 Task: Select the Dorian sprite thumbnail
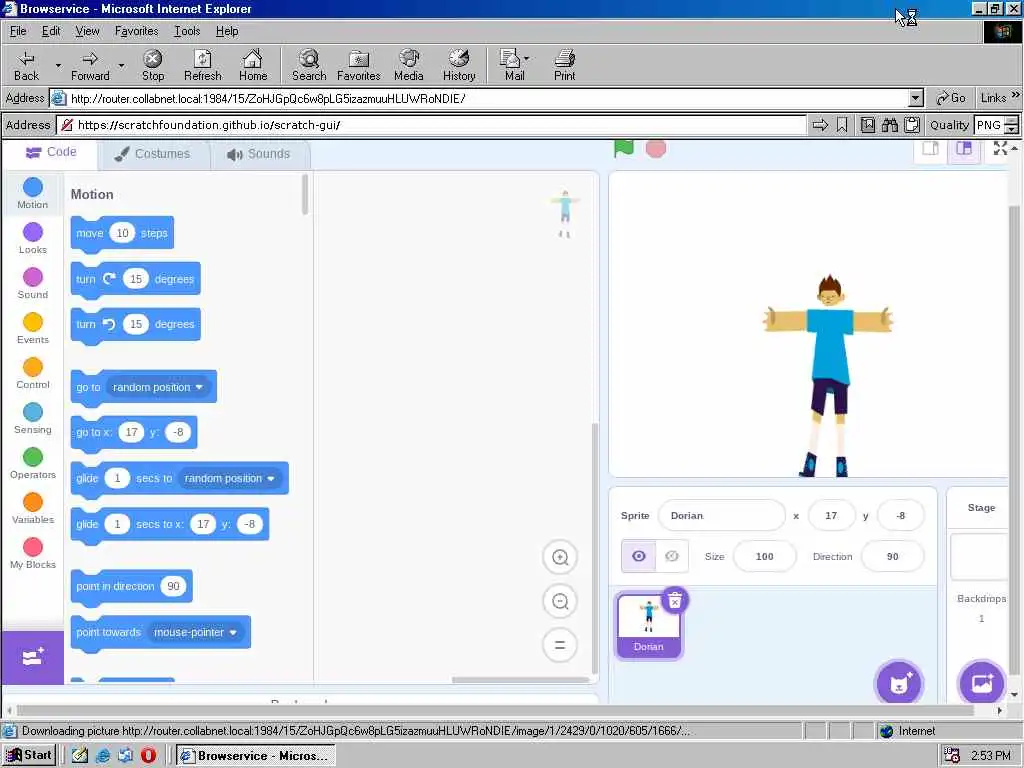coord(648,626)
